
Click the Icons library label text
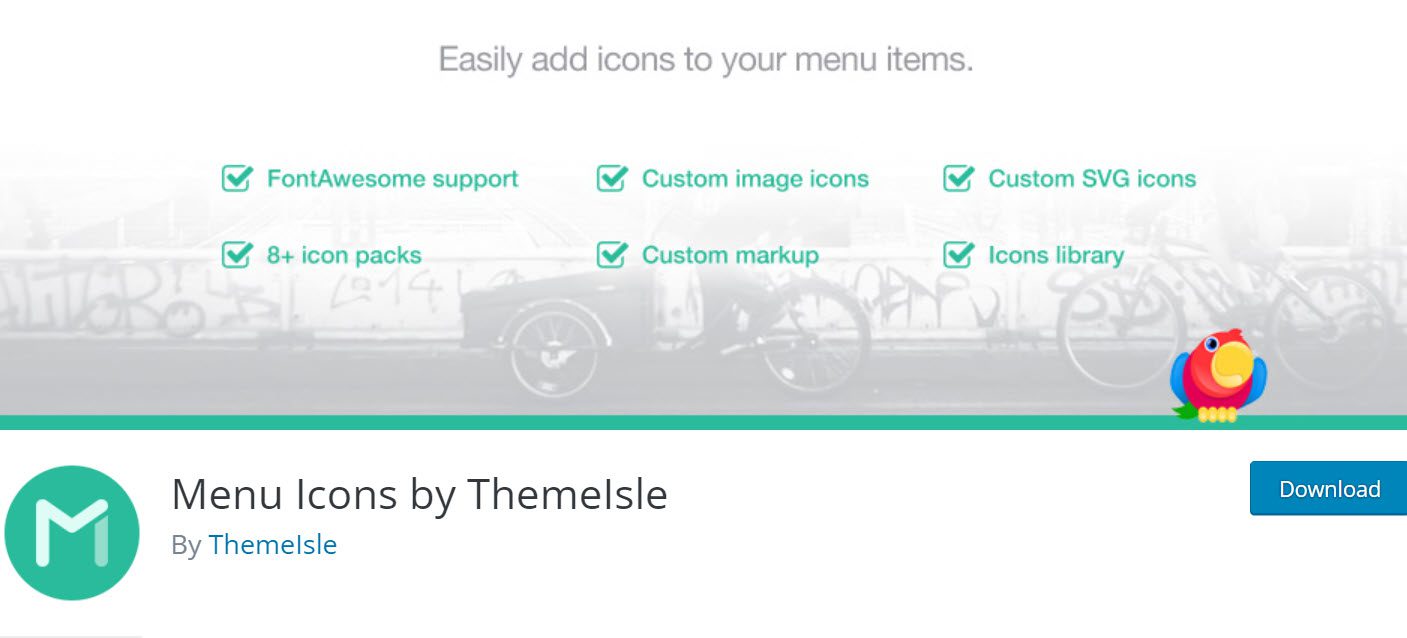coord(1056,255)
